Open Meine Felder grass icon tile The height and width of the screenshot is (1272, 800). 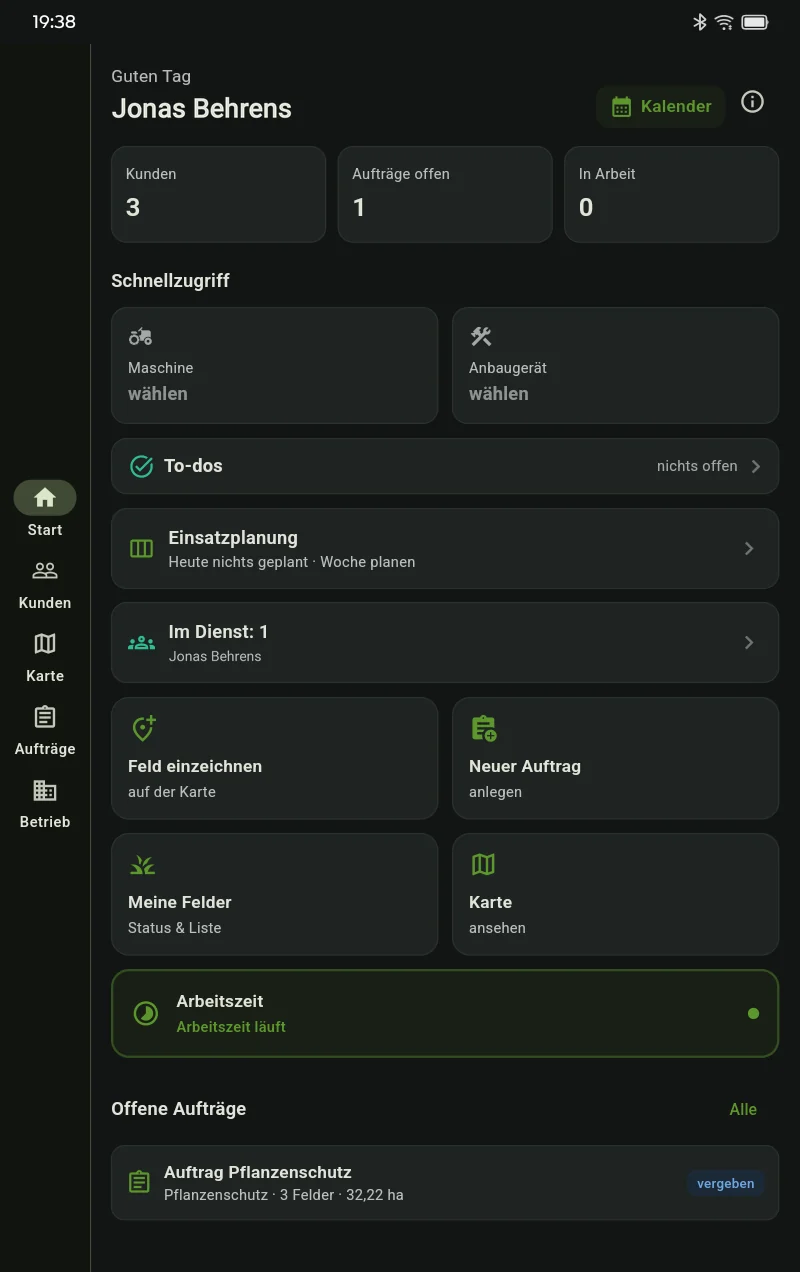275,894
